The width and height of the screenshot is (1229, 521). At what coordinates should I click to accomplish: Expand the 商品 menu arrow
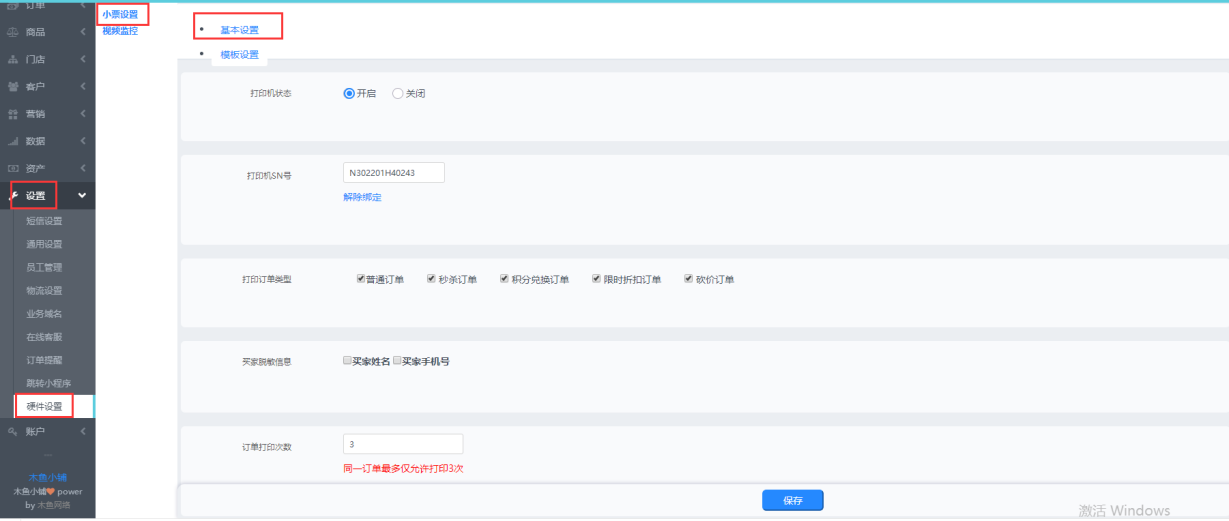click(x=82, y=32)
